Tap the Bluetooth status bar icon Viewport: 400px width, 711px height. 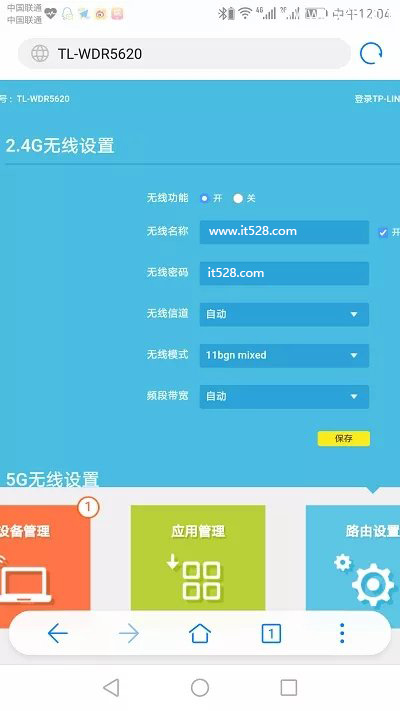[222, 14]
